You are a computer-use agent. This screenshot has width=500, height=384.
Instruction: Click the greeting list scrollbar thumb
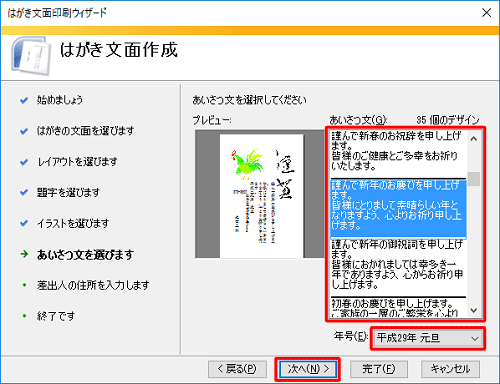pos(474,179)
